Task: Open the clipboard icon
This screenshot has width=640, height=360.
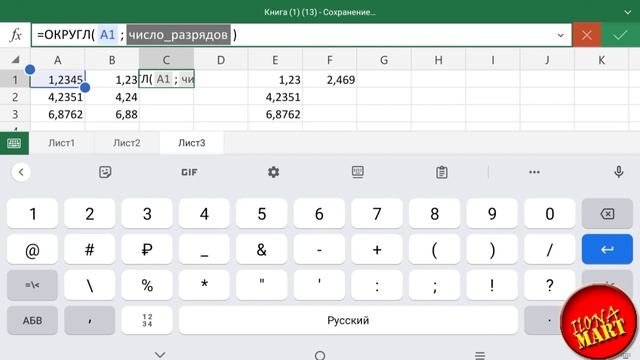Action: pyautogui.click(x=442, y=172)
